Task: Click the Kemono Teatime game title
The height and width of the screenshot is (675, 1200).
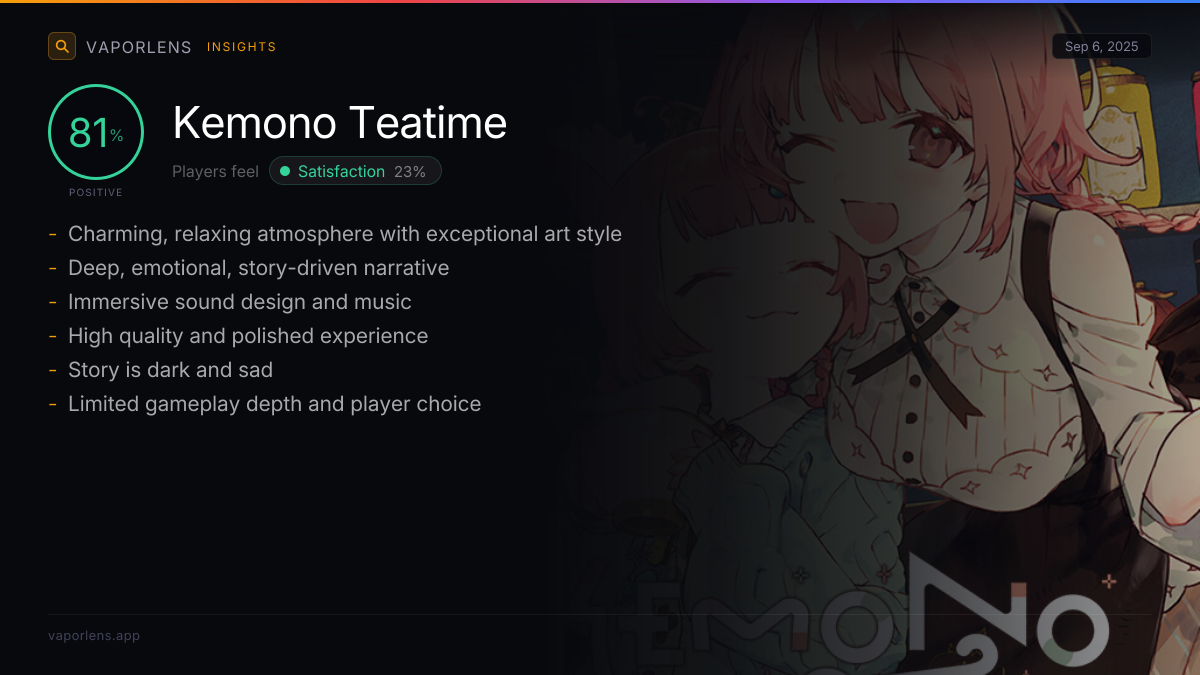Action: click(340, 123)
